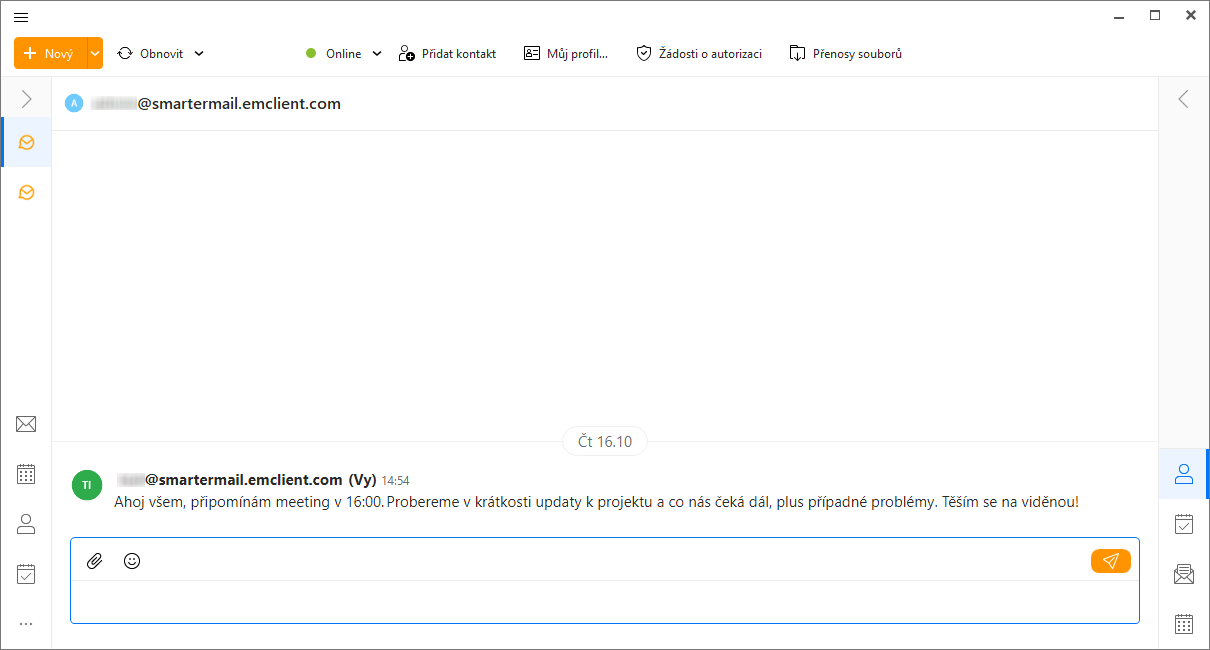Open Contacts in the left sidebar

tap(26, 524)
